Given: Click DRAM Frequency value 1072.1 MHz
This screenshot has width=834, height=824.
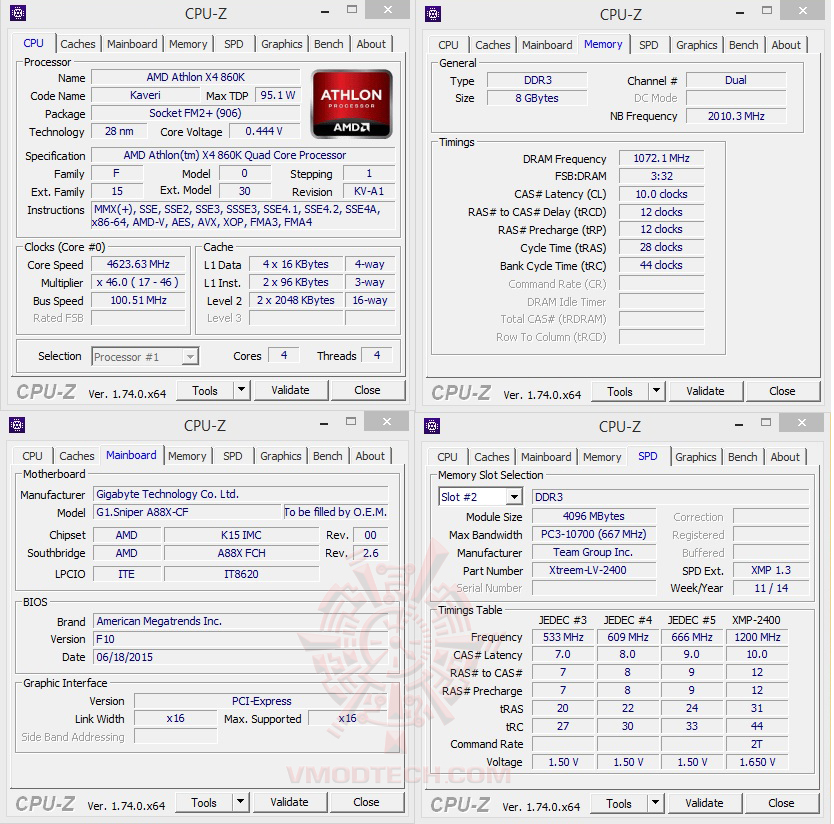Looking at the screenshot, I should (x=661, y=159).
